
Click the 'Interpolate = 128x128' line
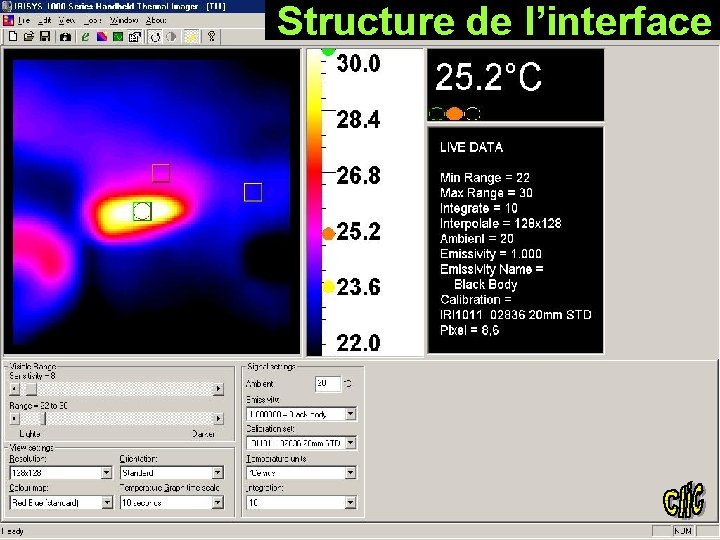[x=501, y=223]
